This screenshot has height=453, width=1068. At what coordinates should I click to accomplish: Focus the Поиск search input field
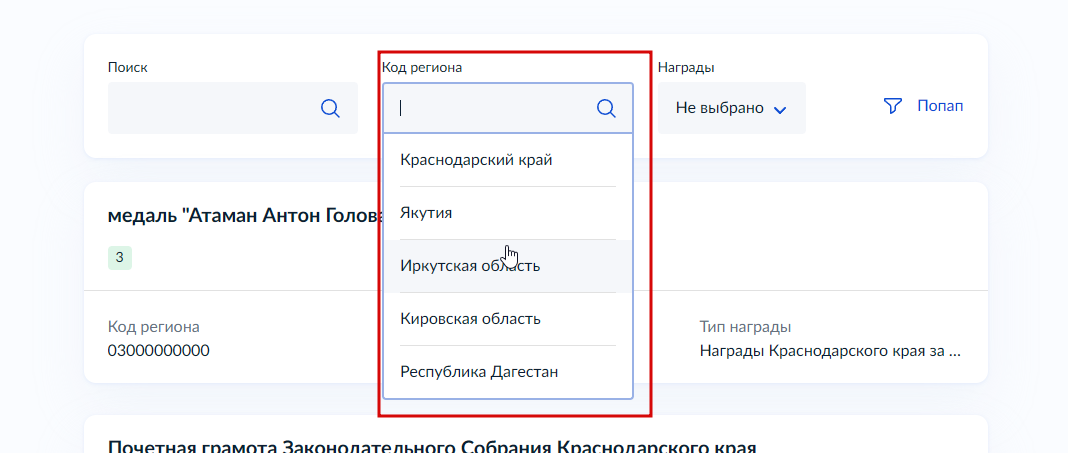point(232,108)
